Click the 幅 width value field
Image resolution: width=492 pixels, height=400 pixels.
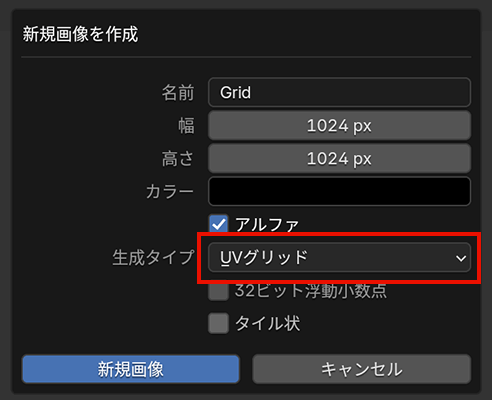(339, 125)
